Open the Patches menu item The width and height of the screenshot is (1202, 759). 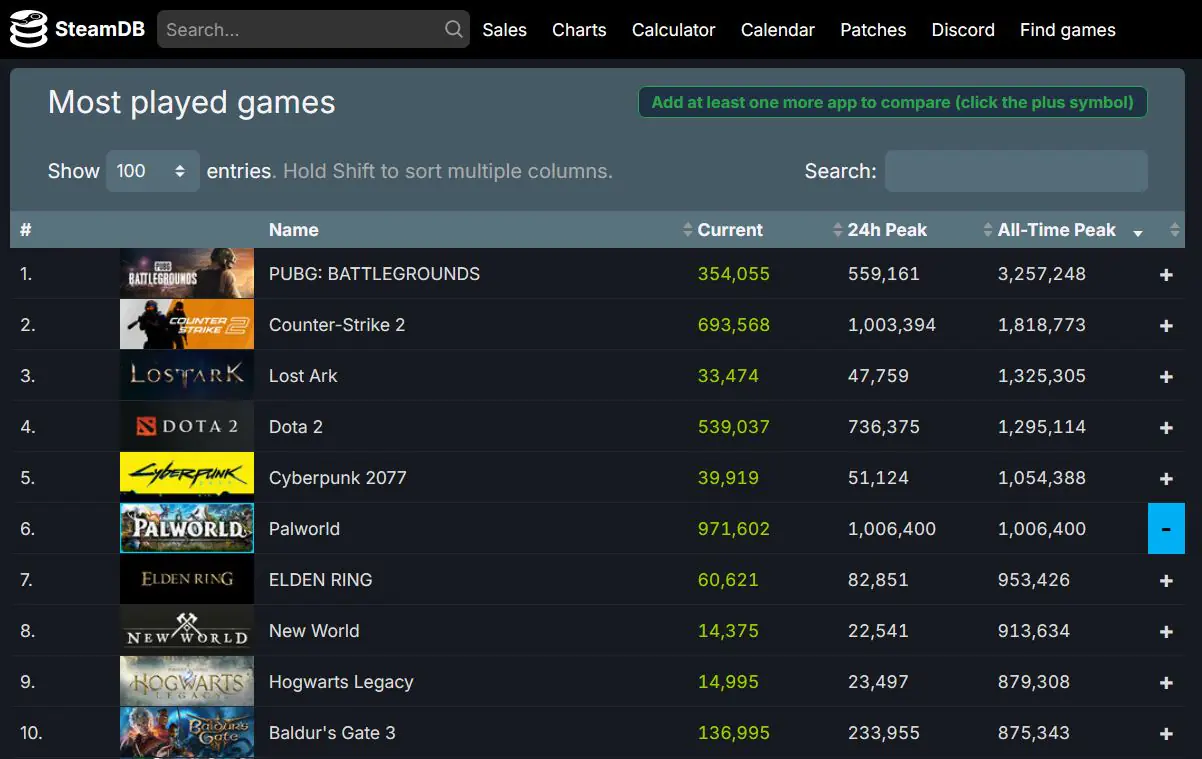click(873, 30)
